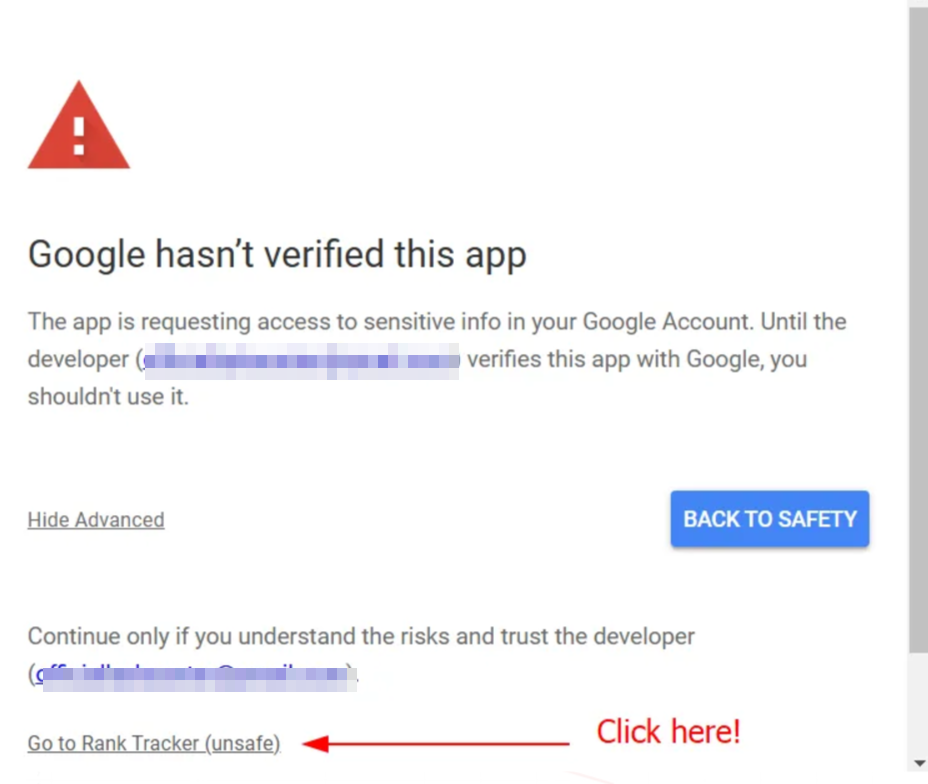The width and height of the screenshot is (928, 784).
Task: Click the BACK TO SAFETY button label text
Action: [770, 519]
